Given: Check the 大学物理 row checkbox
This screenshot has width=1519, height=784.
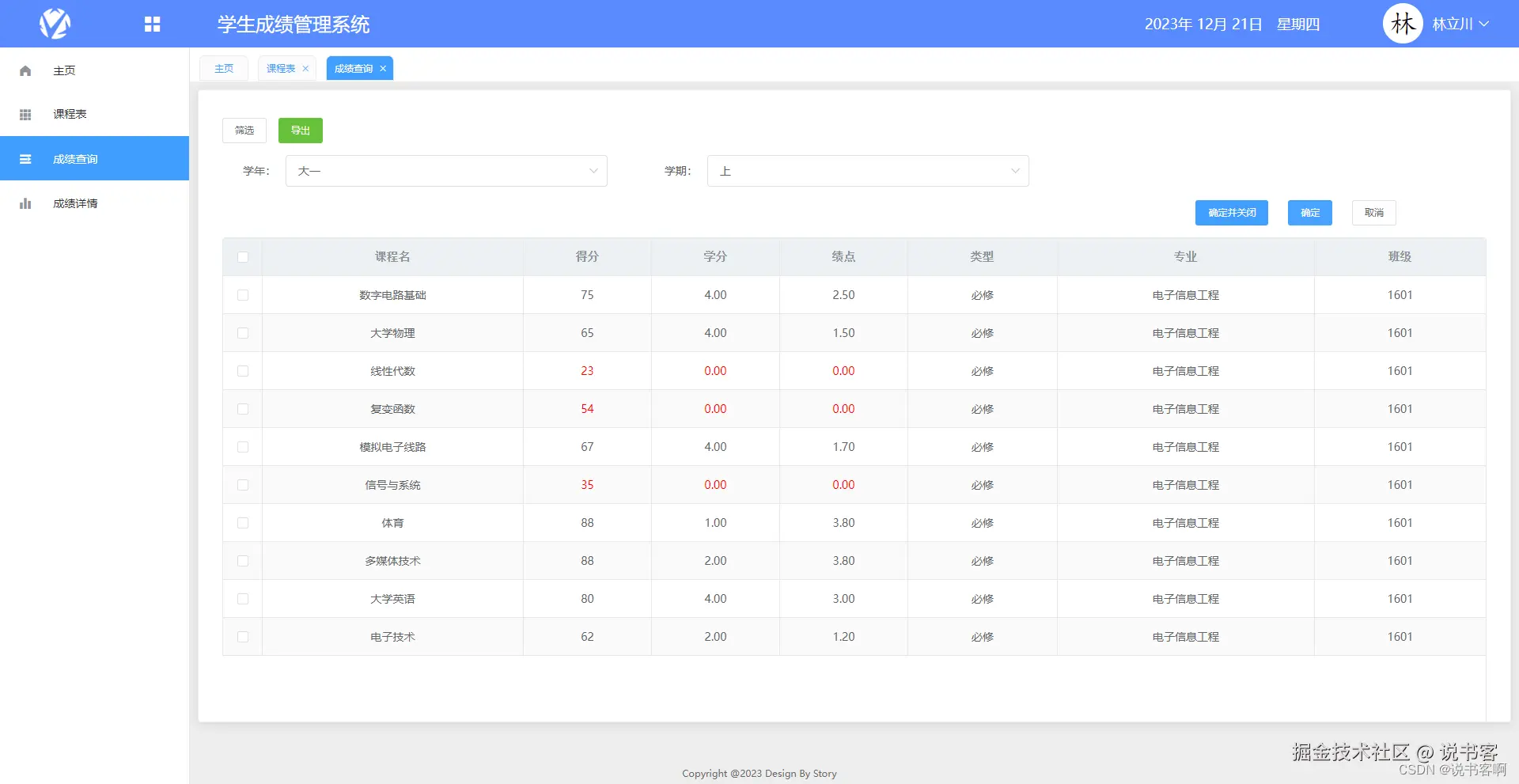Looking at the screenshot, I should 243,333.
